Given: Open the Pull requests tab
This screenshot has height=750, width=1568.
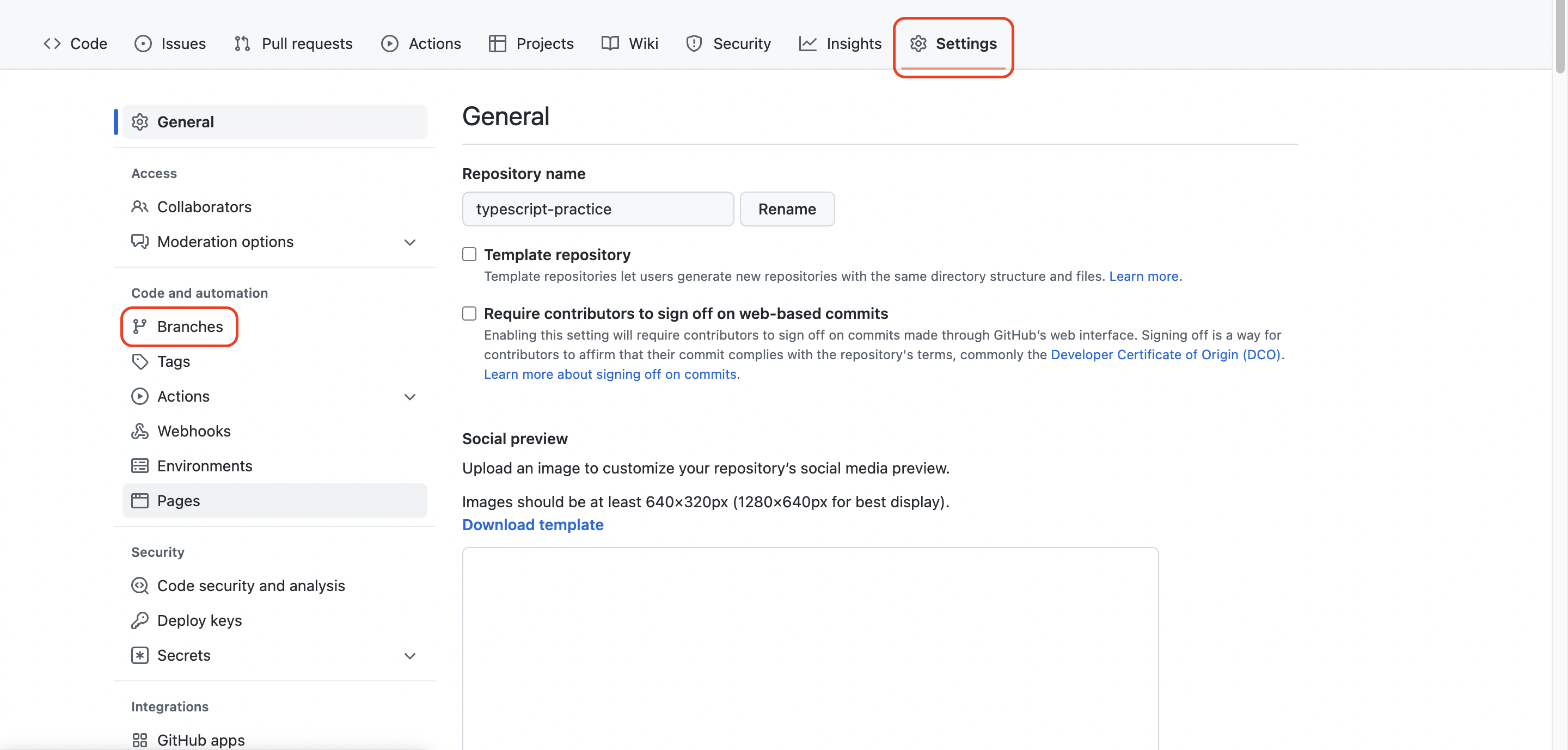Looking at the screenshot, I should click(293, 44).
